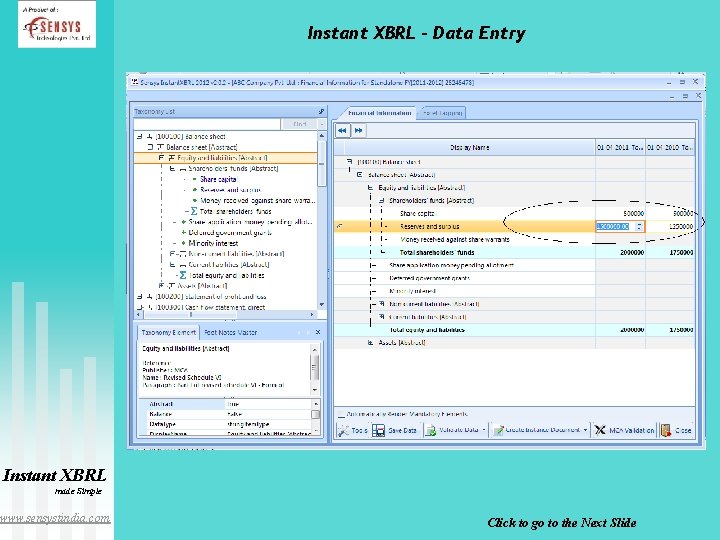Expand [100200] Statement of profit and loss node
The width and height of the screenshot is (720, 540).
coord(140,297)
